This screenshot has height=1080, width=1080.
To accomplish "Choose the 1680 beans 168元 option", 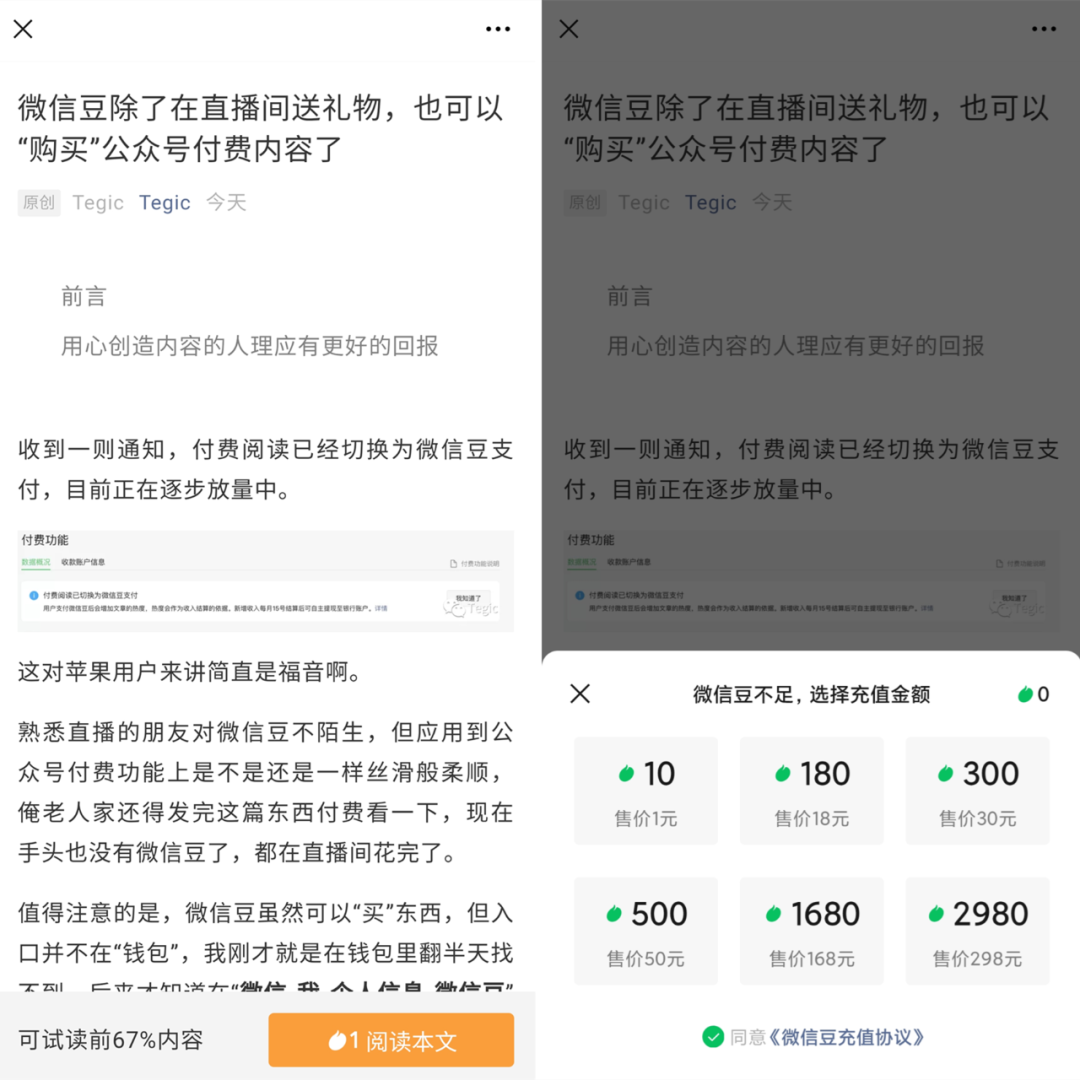I will (x=811, y=931).
